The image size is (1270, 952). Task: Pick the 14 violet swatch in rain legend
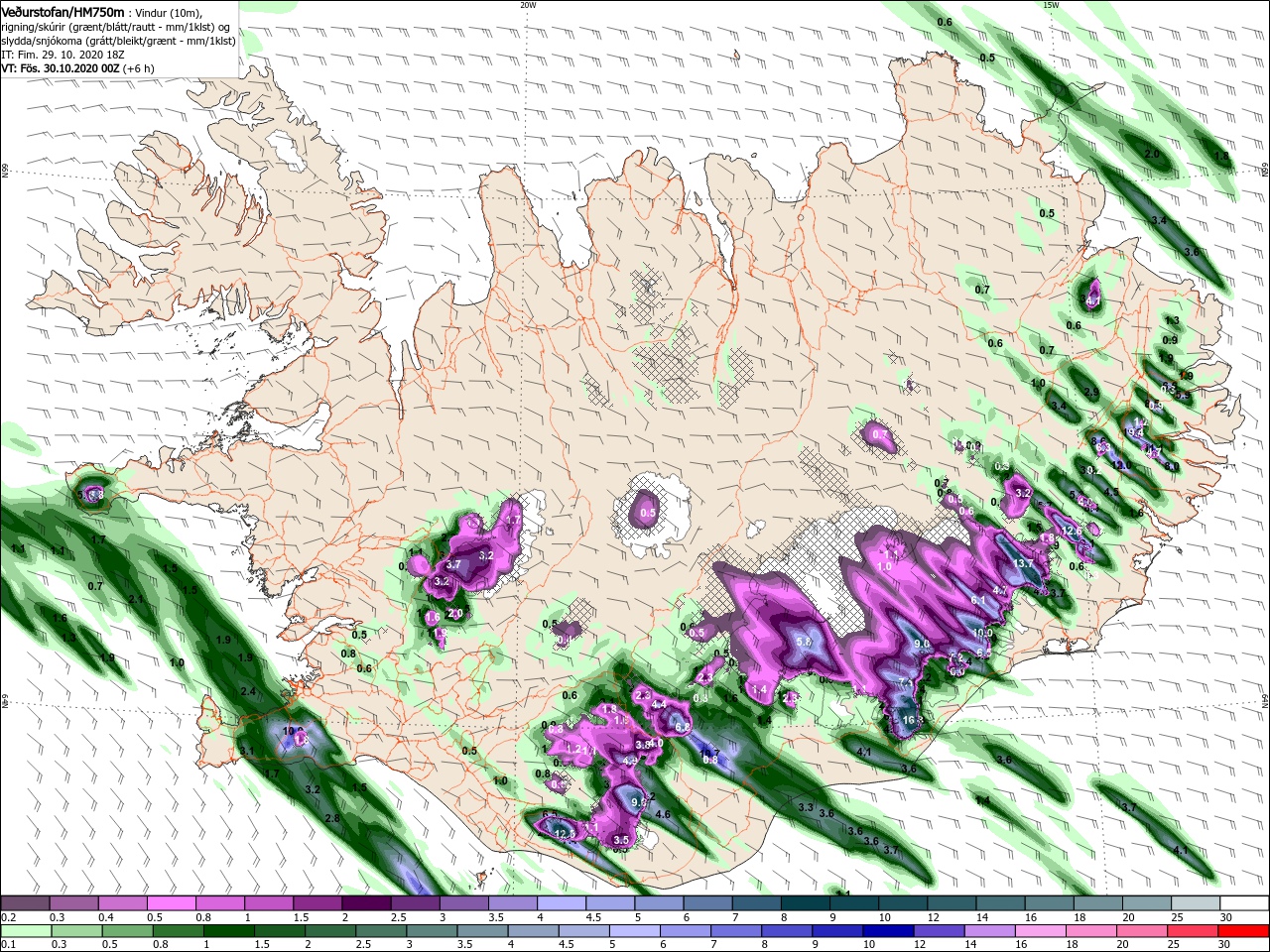[x=990, y=931]
